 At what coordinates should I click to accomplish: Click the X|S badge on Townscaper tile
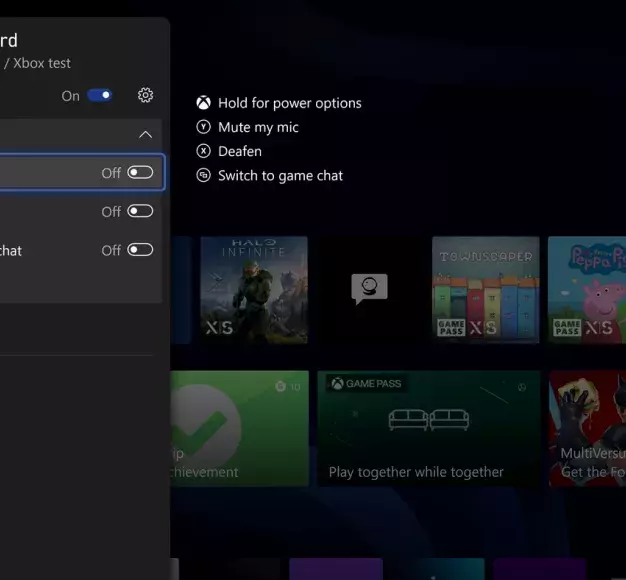(x=483, y=328)
